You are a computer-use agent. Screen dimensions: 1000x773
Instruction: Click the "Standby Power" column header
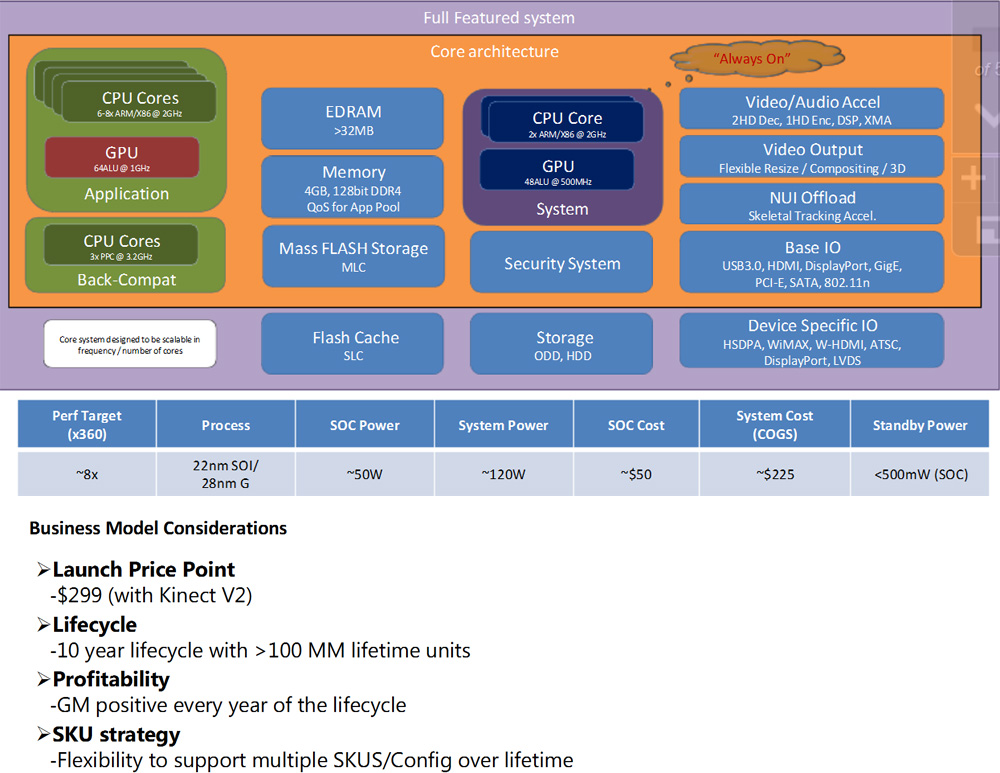point(920,424)
